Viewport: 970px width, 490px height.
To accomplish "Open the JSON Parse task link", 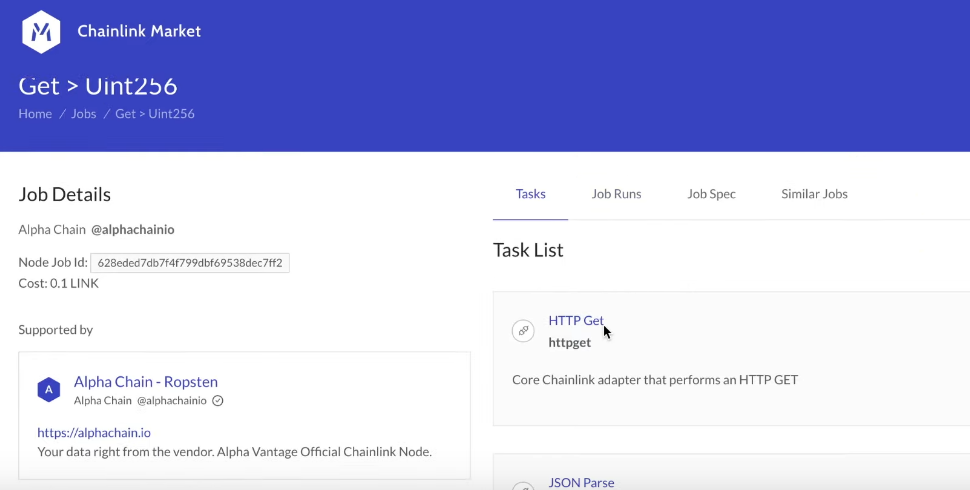I will pyautogui.click(x=582, y=483).
